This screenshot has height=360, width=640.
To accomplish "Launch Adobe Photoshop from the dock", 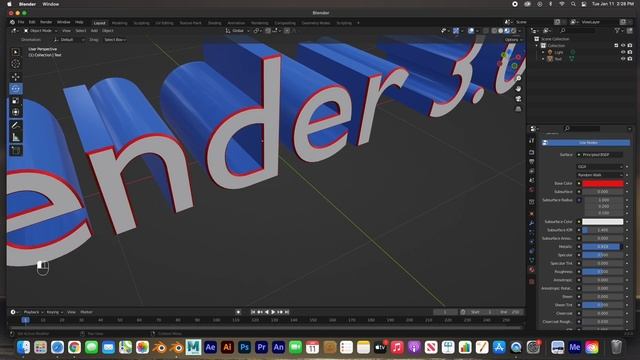I will [x=244, y=347].
